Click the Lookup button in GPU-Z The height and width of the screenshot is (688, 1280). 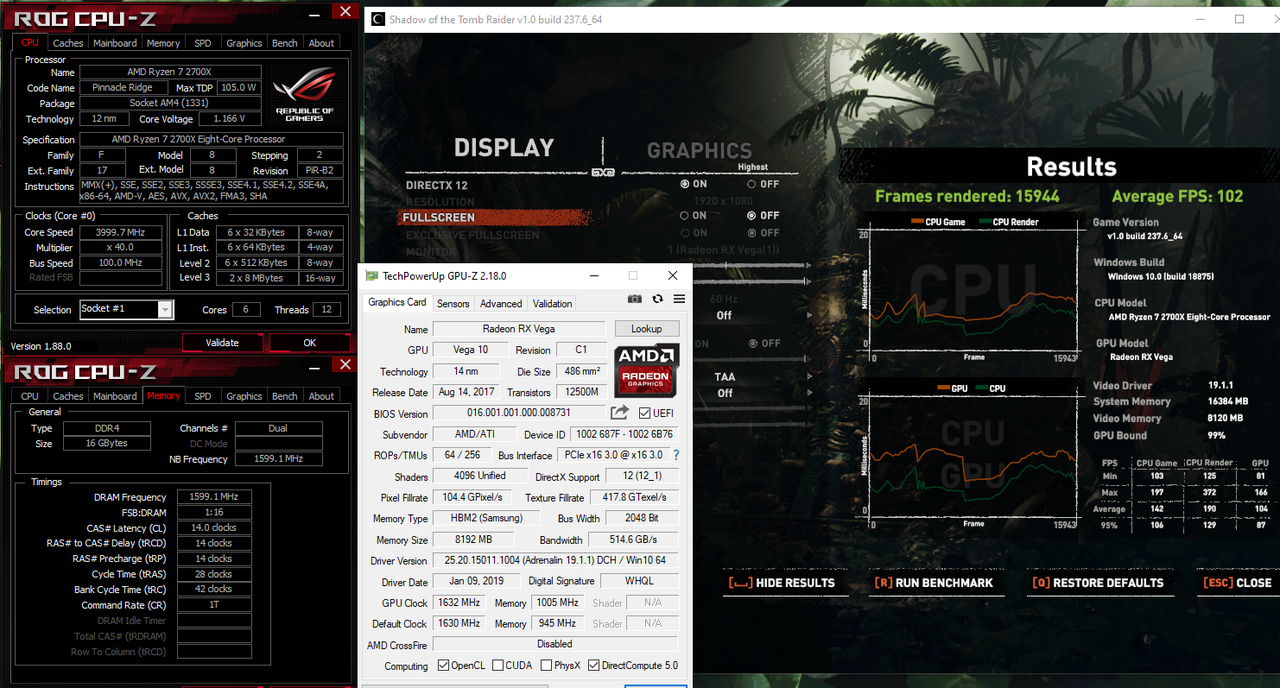647,328
